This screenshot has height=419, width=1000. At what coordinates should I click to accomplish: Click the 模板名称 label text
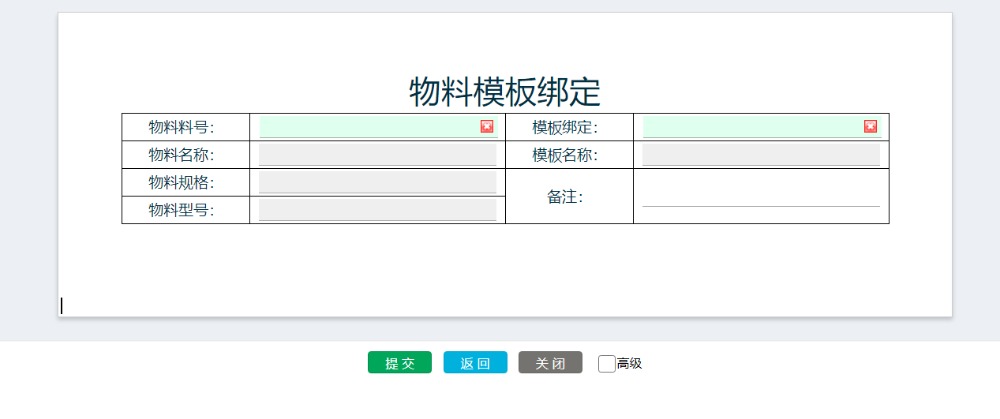[x=566, y=155]
